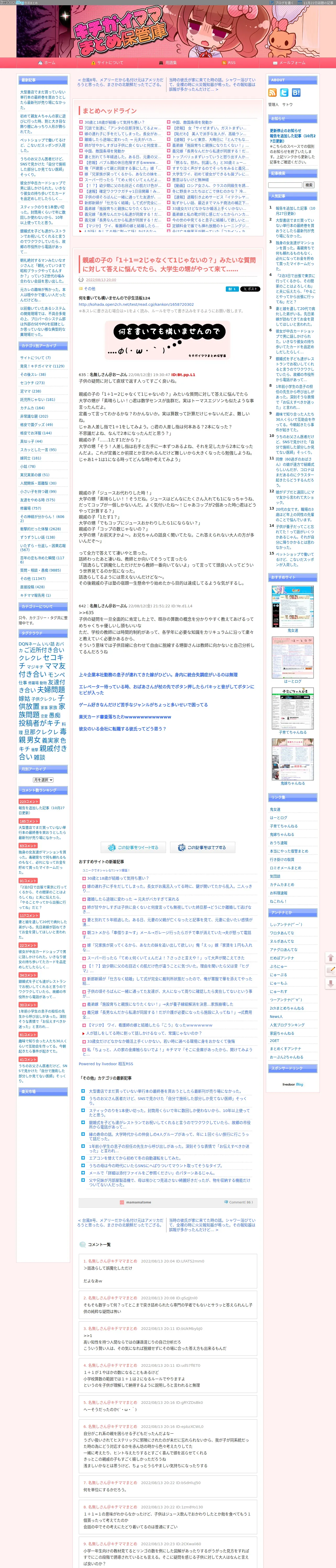Click the mamamatome author link below the article

tap(138, 1202)
